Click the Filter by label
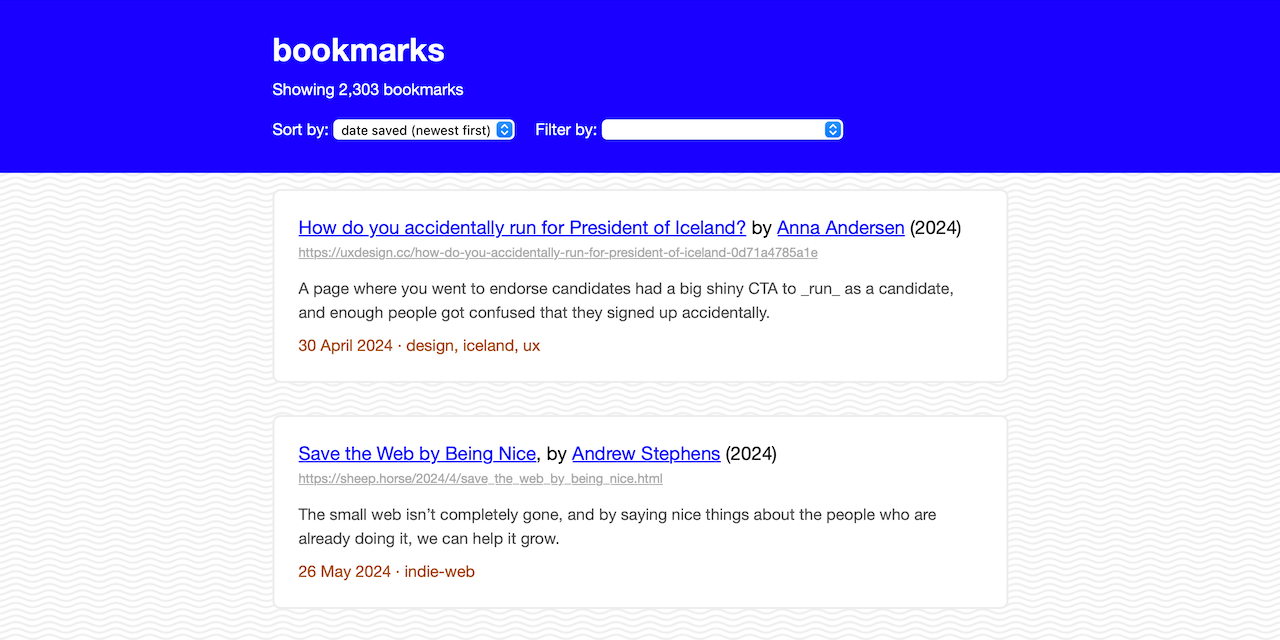This screenshot has width=1280, height=640. 566,130
